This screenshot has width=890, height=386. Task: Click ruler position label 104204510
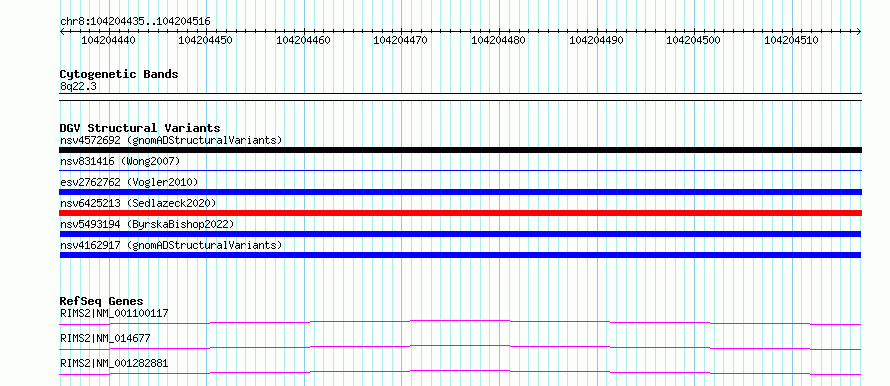(x=791, y=40)
